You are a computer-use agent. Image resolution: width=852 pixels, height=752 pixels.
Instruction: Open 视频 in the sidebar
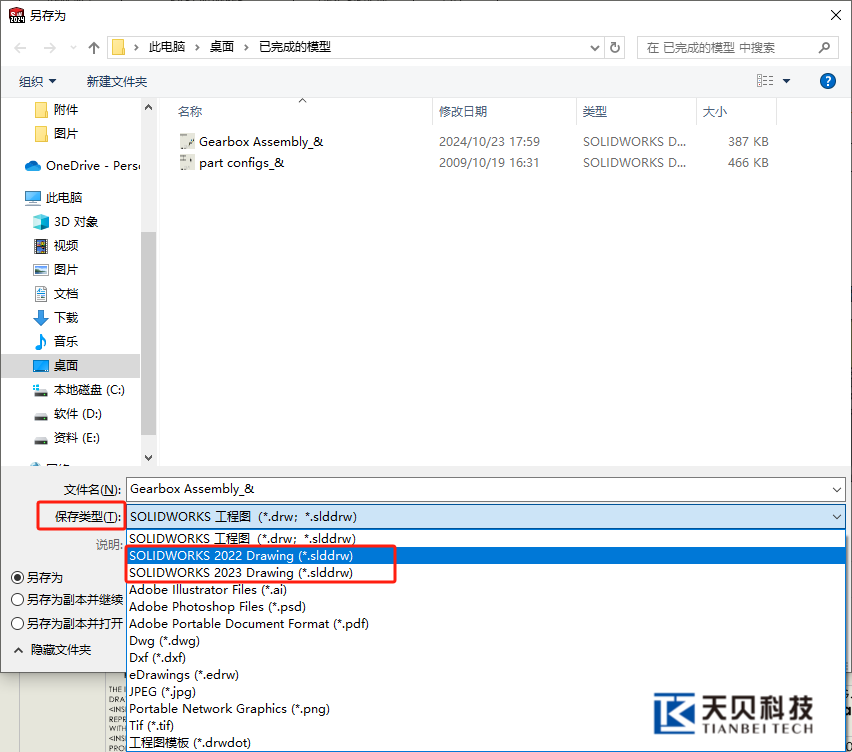[x=57, y=246]
